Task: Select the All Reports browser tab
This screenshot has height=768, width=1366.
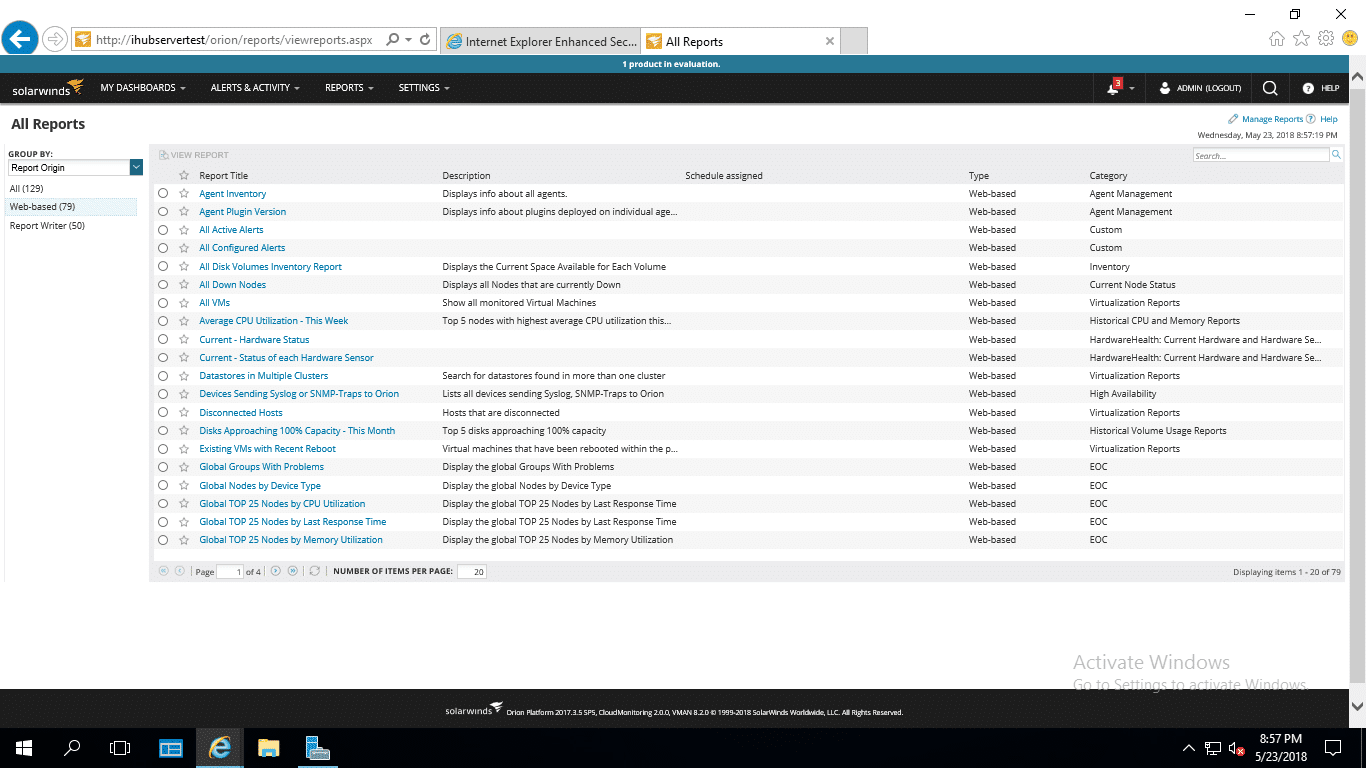Action: [741, 41]
